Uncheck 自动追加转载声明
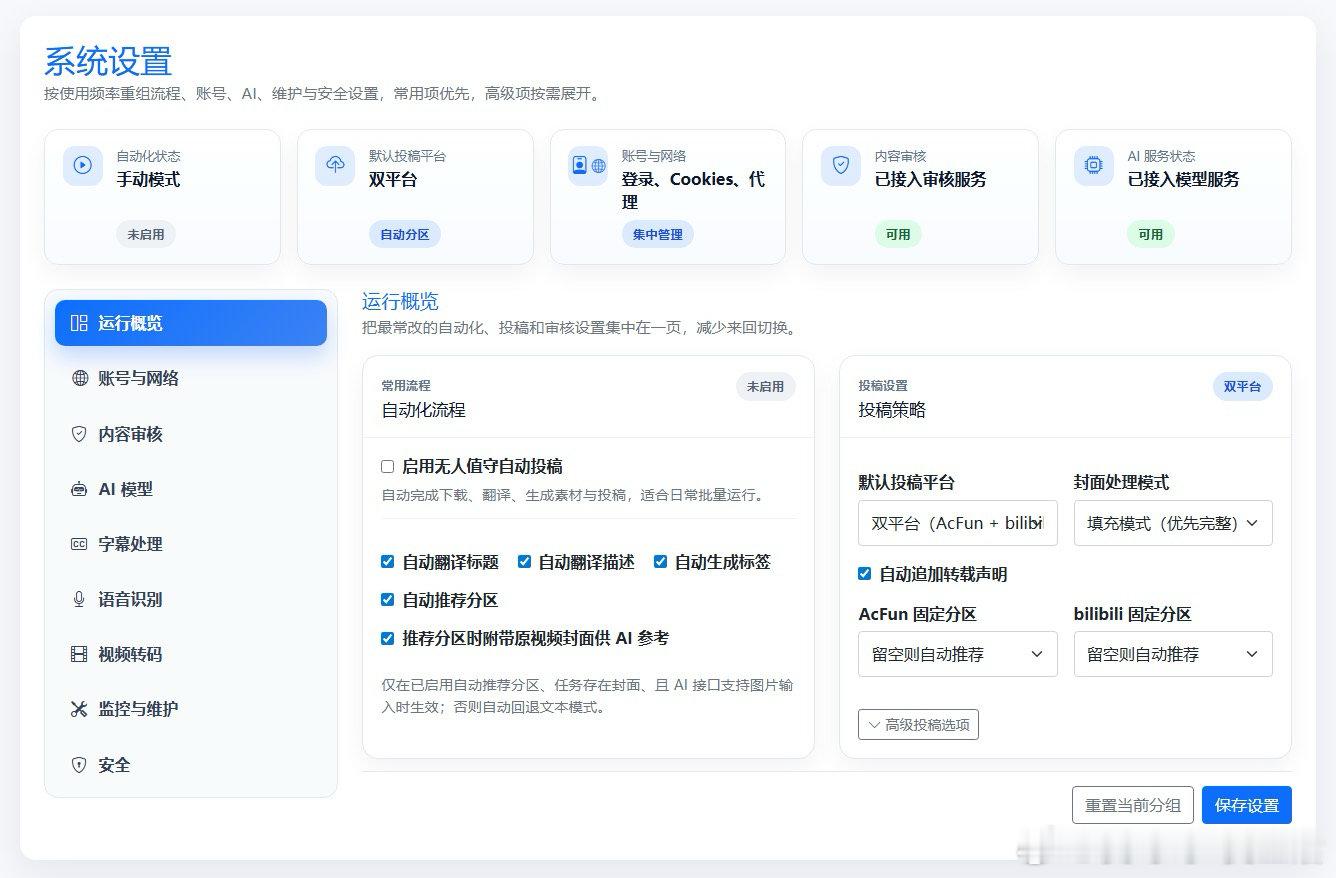1336x878 pixels. [x=865, y=574]
